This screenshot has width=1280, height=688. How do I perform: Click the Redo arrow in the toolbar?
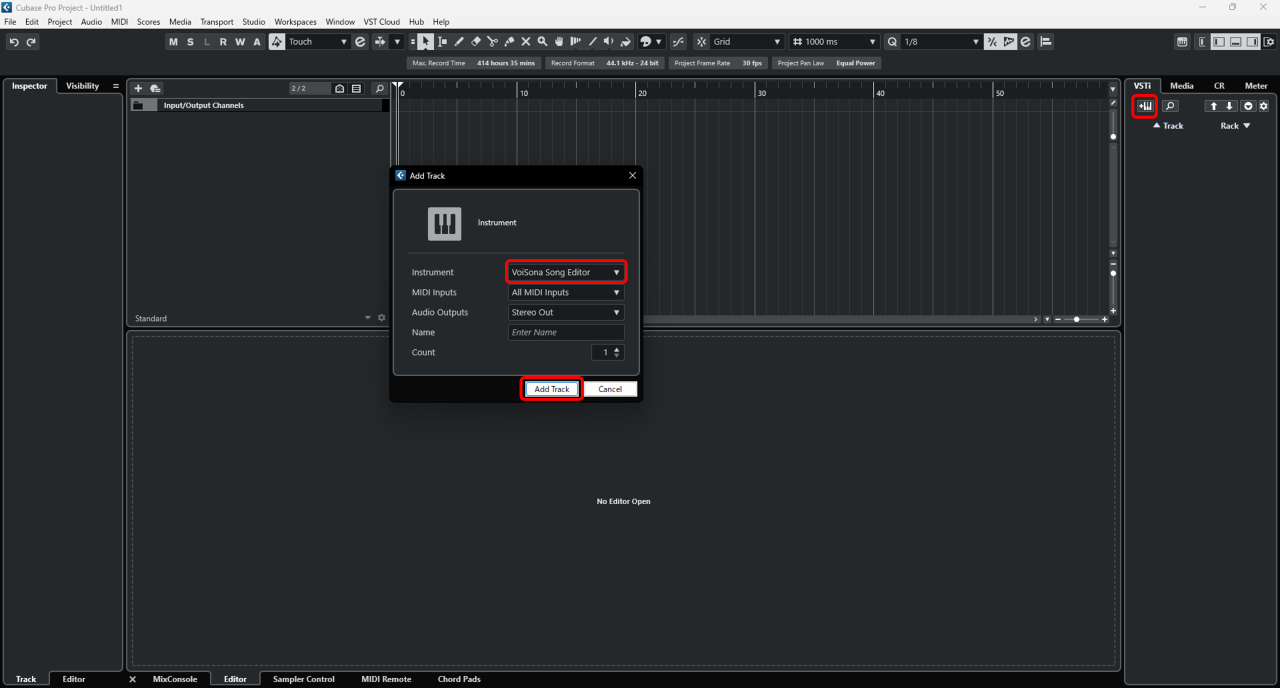31,42
